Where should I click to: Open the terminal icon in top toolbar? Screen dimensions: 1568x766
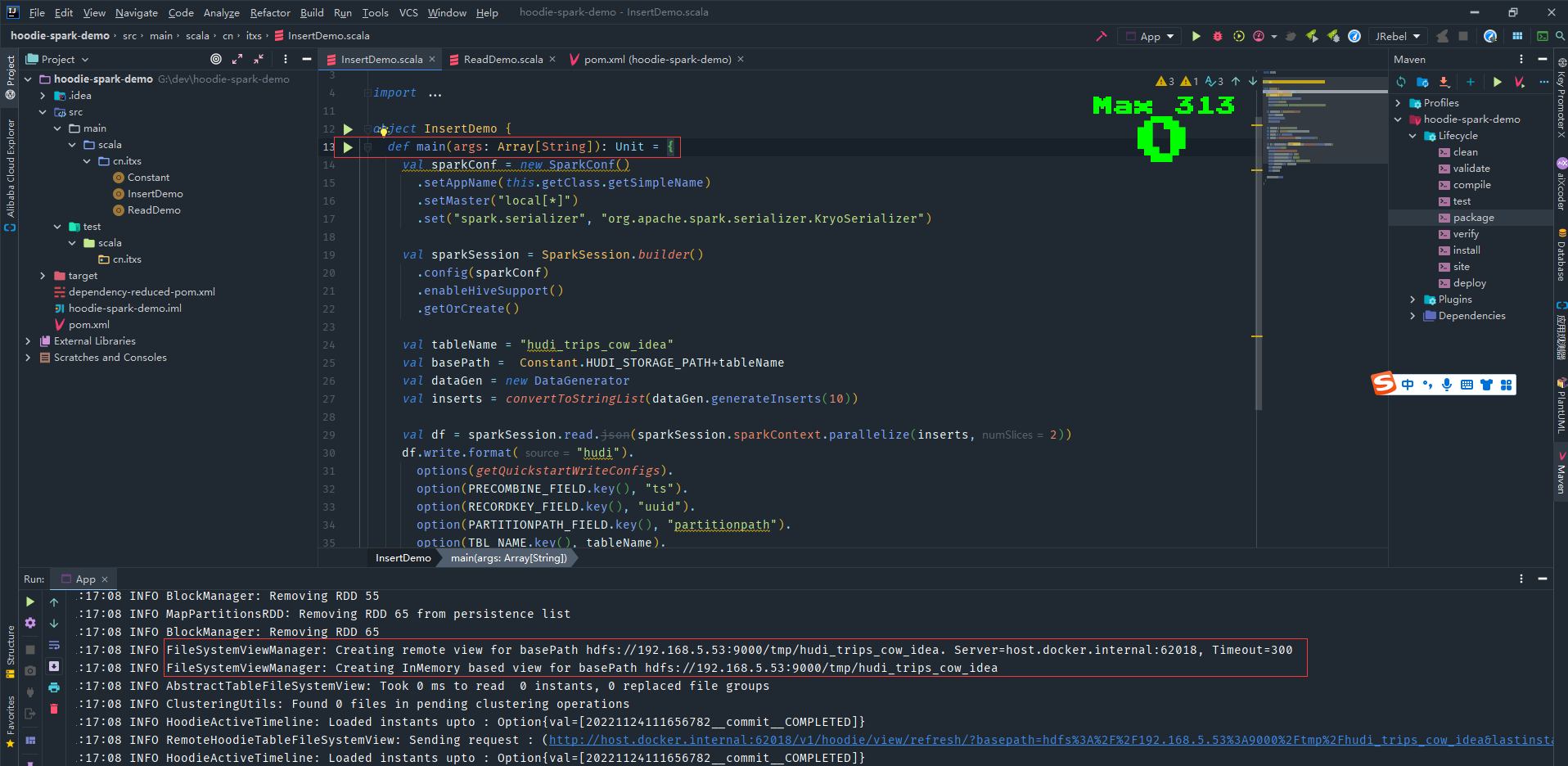1543,36
